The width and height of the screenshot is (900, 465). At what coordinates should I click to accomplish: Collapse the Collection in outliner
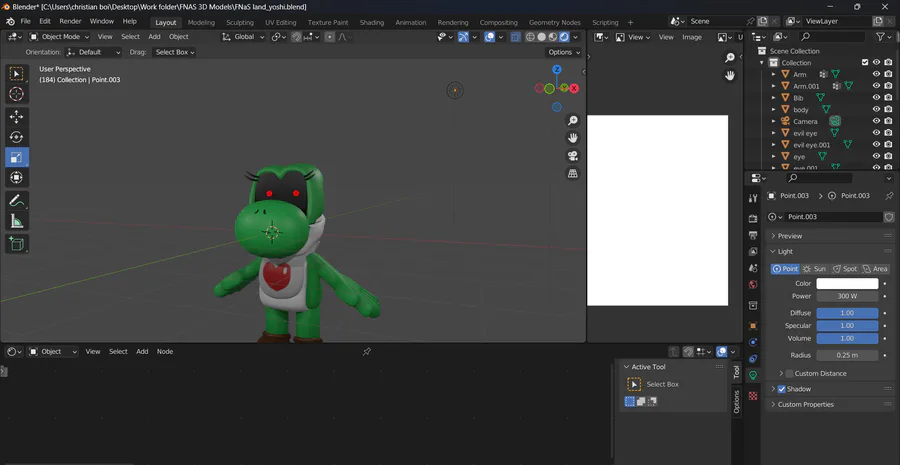[762, 63]
